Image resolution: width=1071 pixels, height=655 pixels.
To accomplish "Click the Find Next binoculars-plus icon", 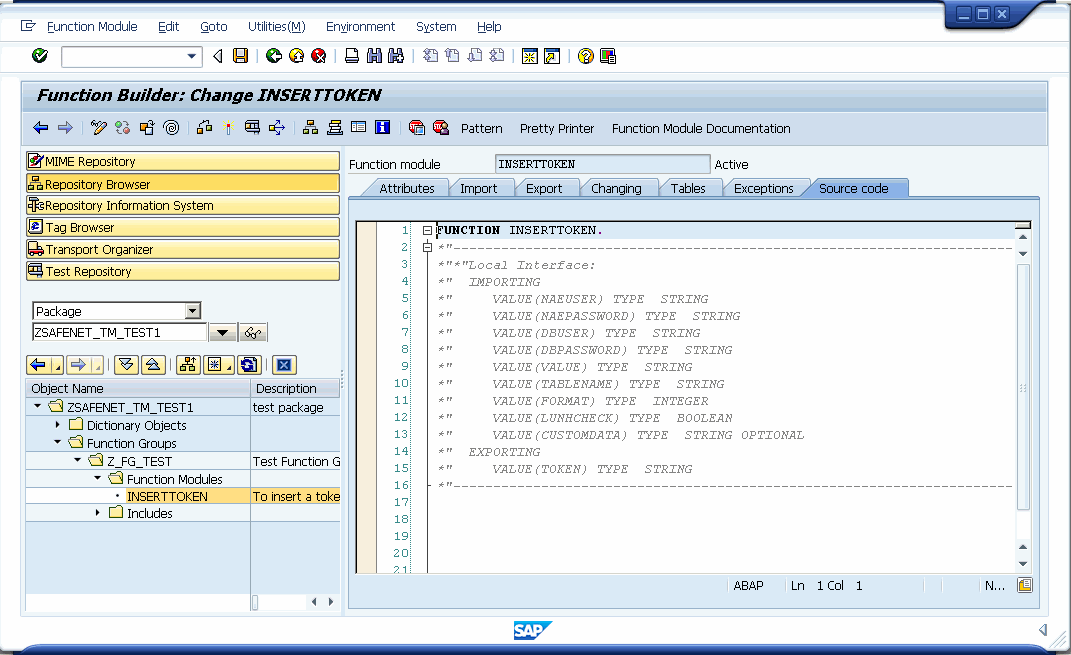I will [x=396, y=56].
